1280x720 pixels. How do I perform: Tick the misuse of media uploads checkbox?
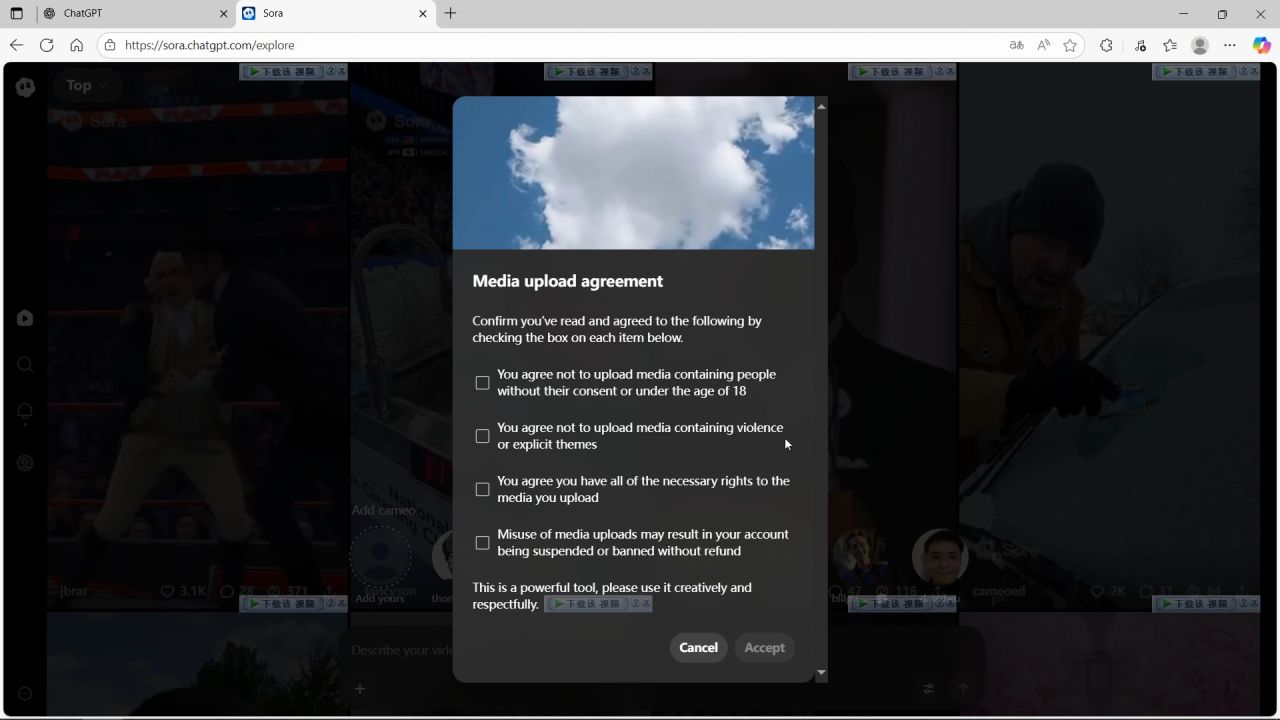(482, 543)
